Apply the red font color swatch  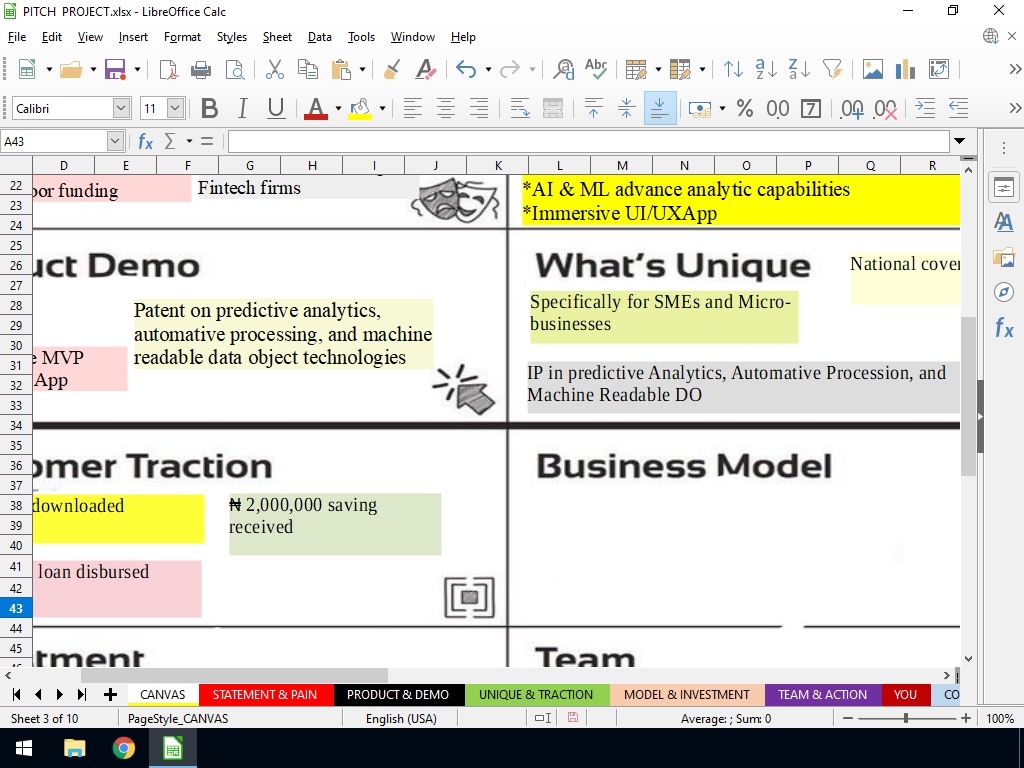tap(316, 108)
